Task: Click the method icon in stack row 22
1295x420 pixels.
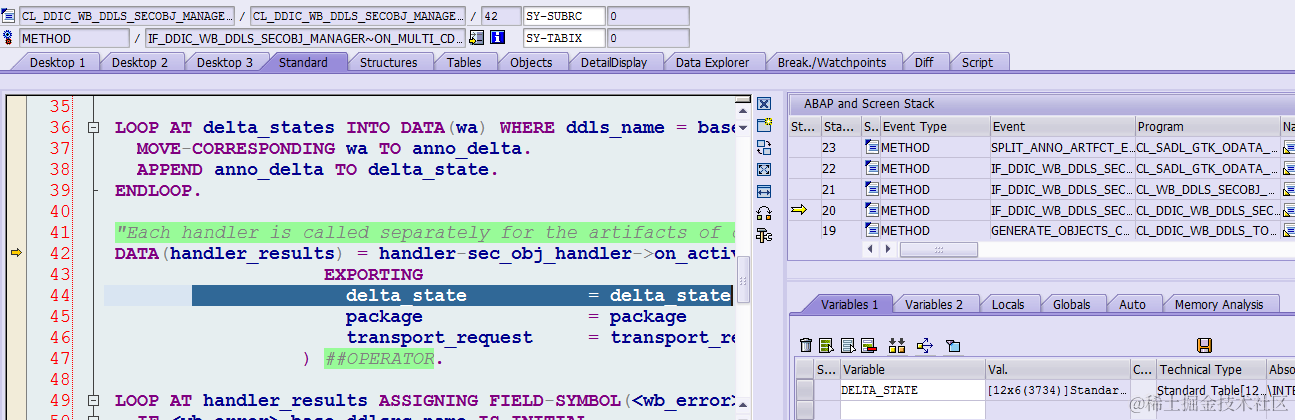Action: pyautogui.click(x=872, y=169)
